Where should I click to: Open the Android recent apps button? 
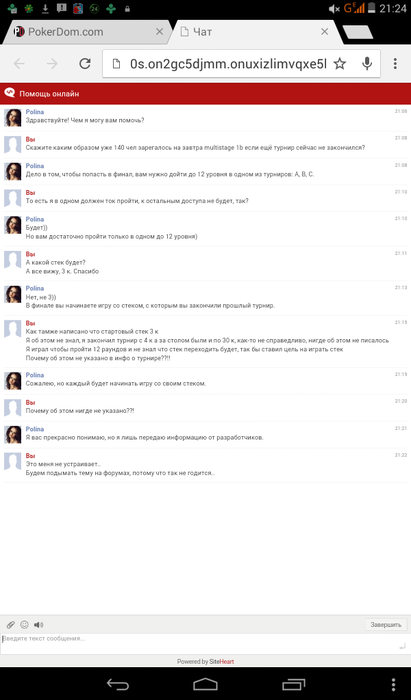click(294, 683)
